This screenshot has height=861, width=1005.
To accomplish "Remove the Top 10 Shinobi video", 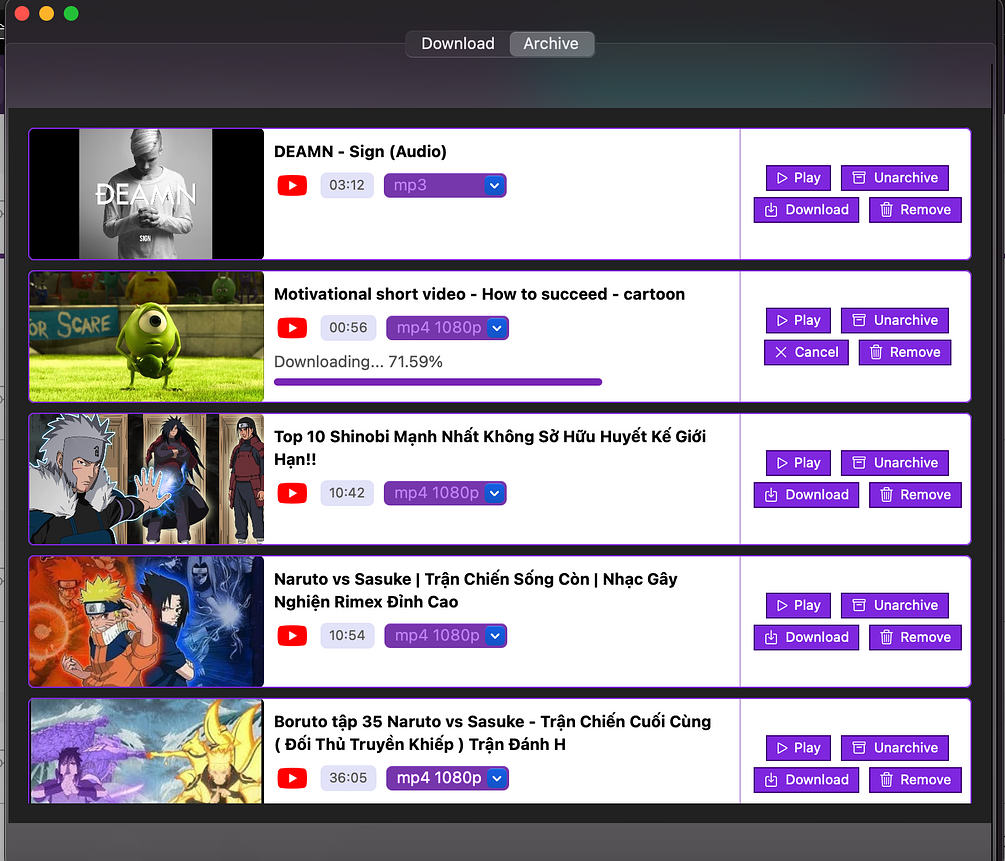I will [915, 494].
